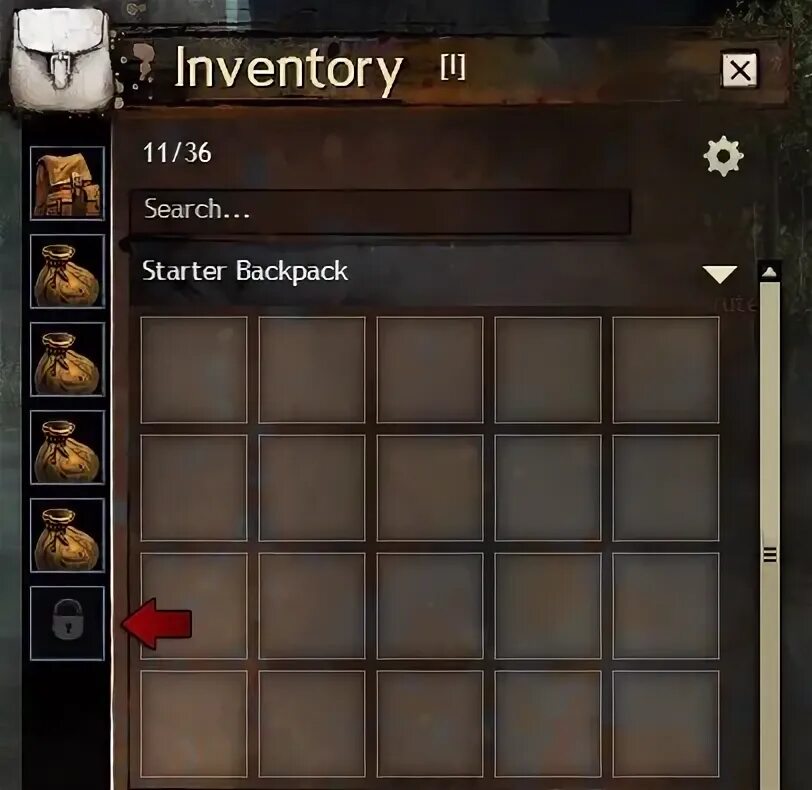Click the scrollbar handle grip

pos(770,555)
